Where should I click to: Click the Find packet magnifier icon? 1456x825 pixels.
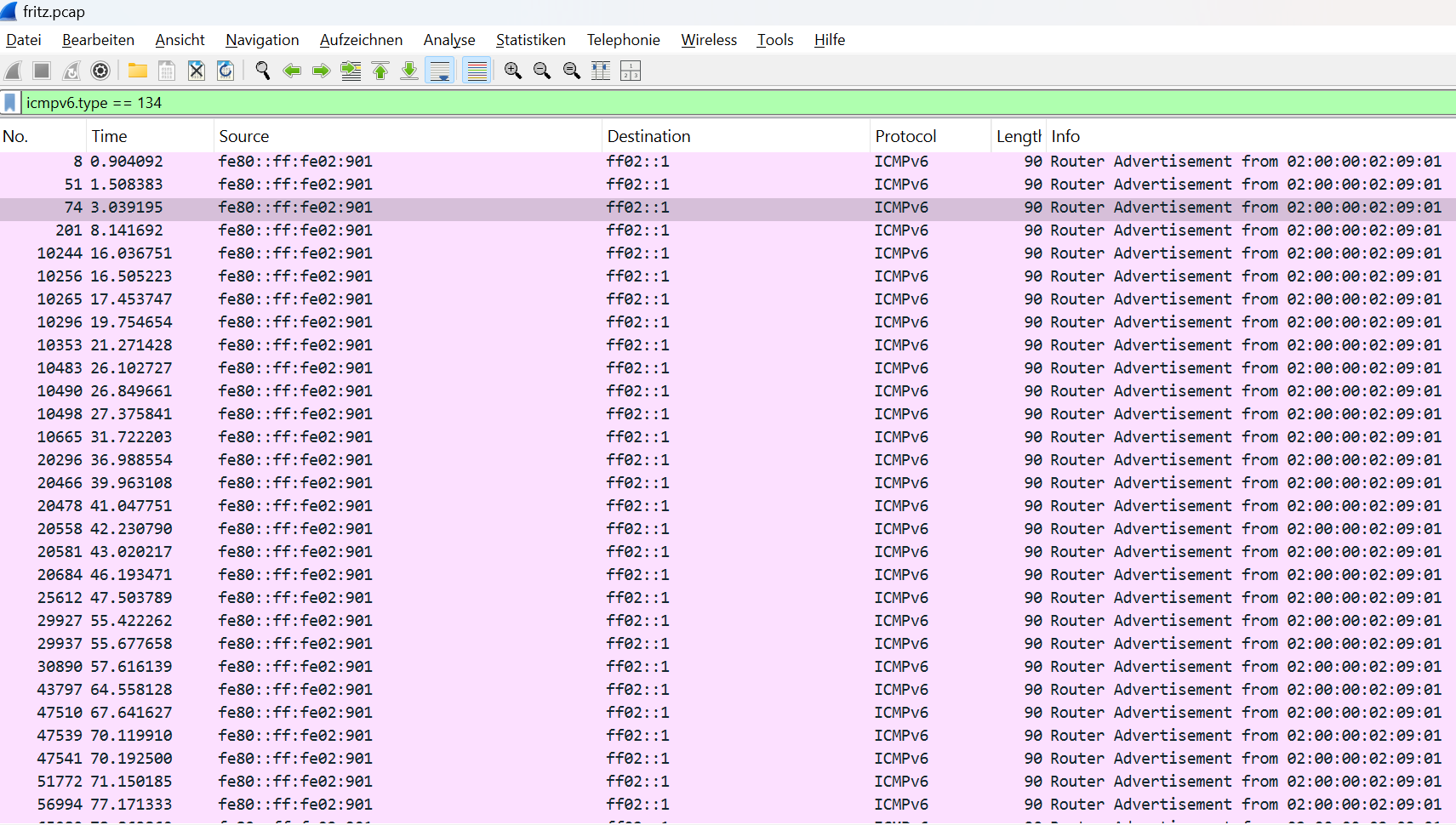263,71
